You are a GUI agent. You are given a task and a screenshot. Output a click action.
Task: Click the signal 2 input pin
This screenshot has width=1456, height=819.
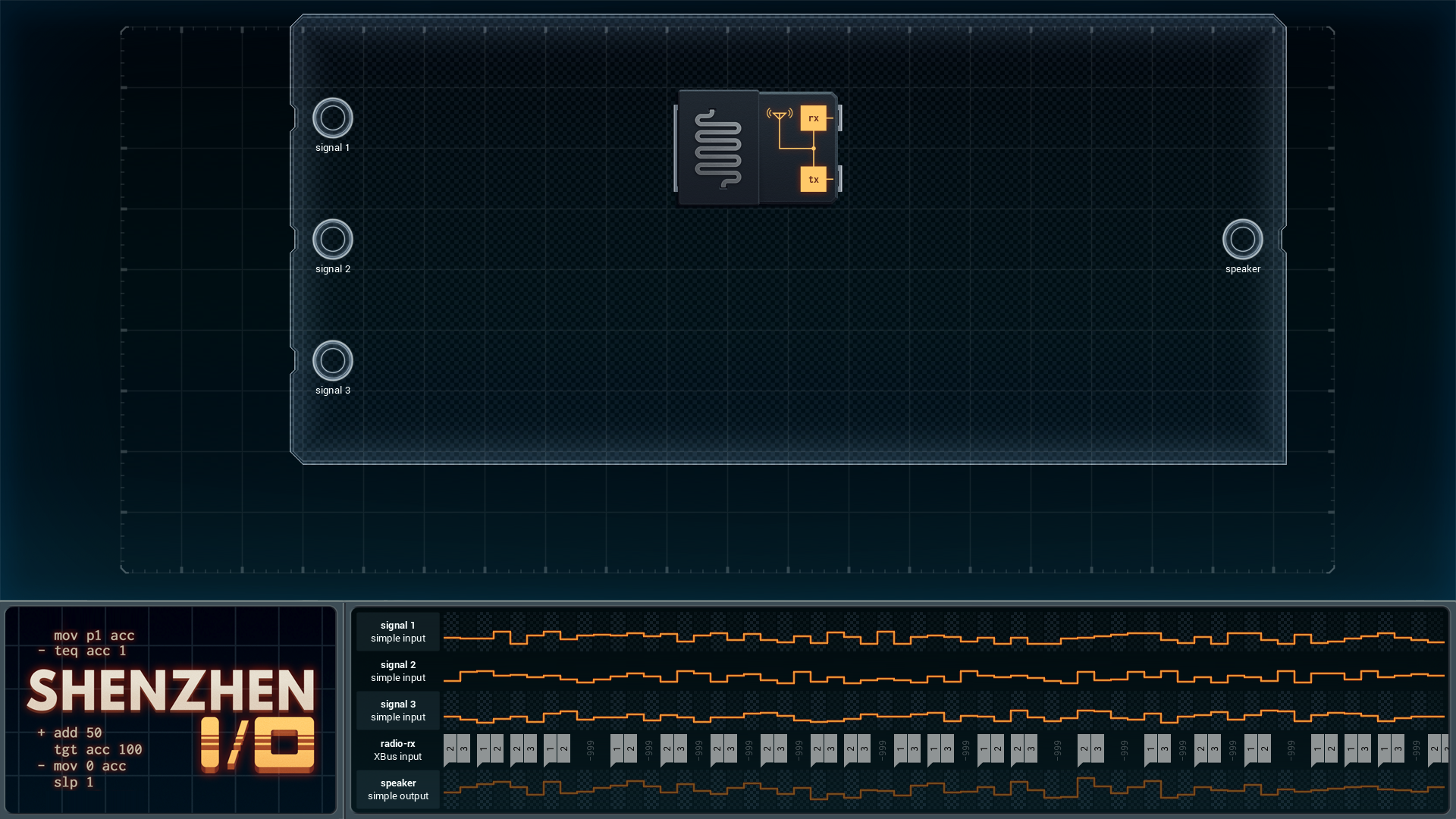tap(332, 240)
